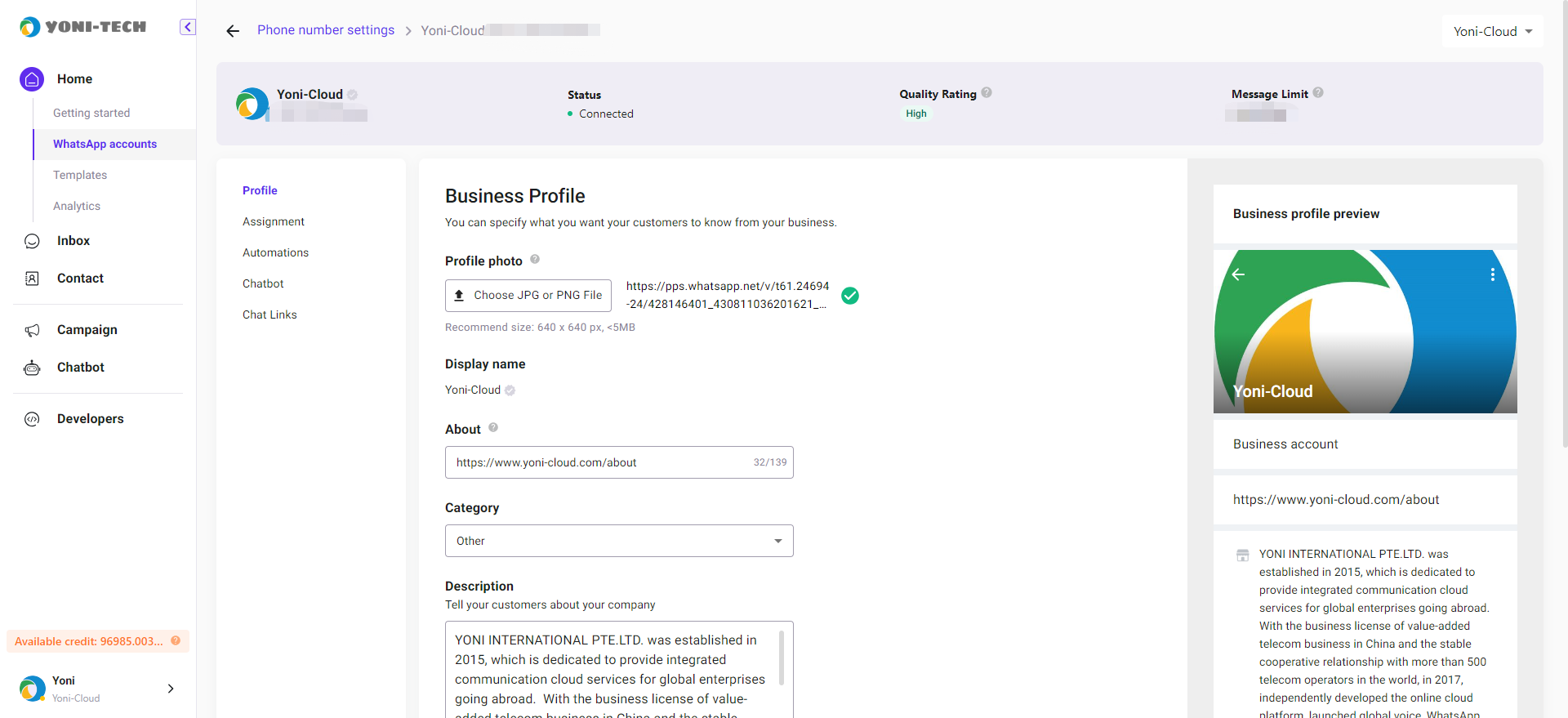Screen dimensions: 1568x718
Task: Go to Templates in sidebar
Action: click(x=80, y=175)
